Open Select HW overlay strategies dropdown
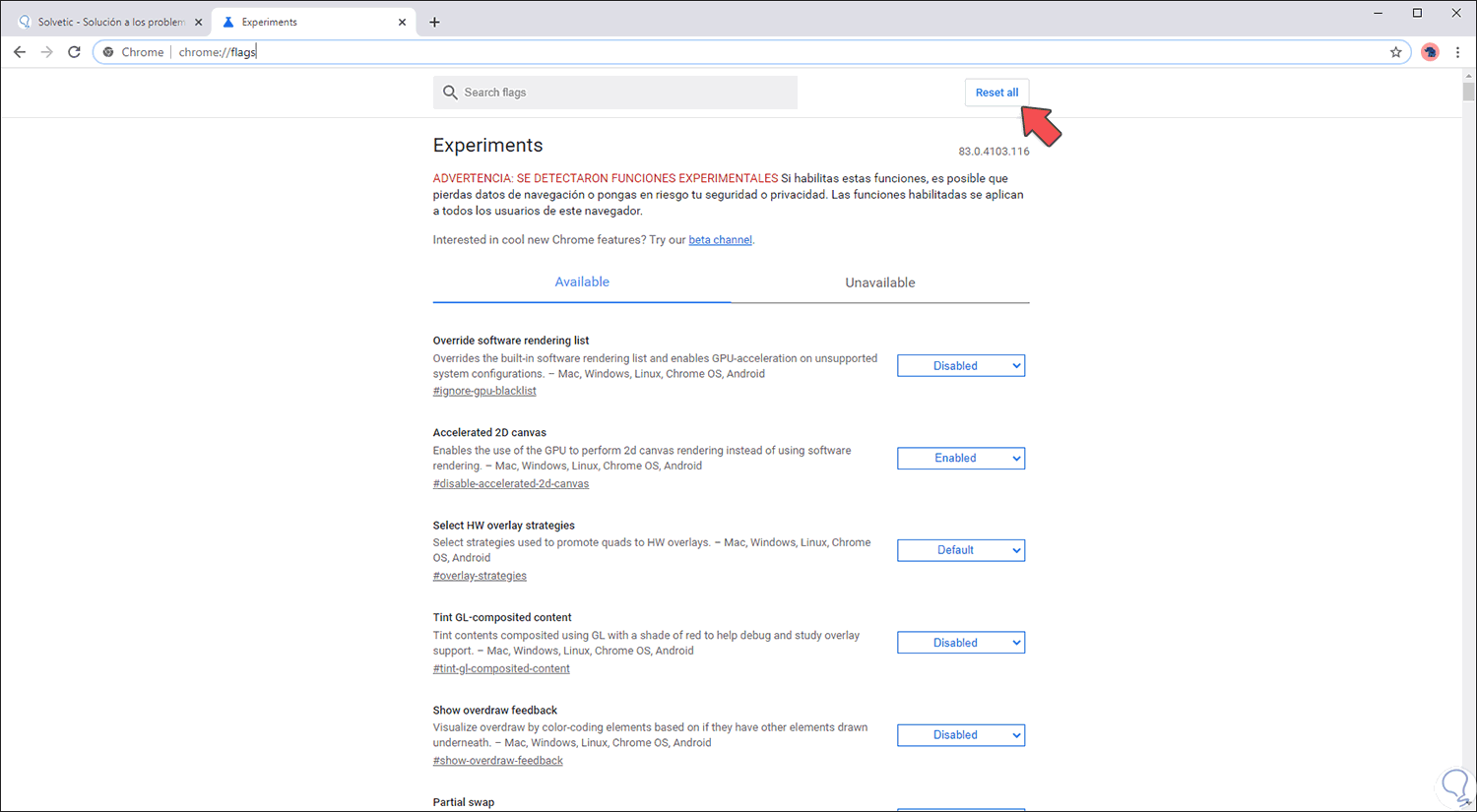 point(960,550)
